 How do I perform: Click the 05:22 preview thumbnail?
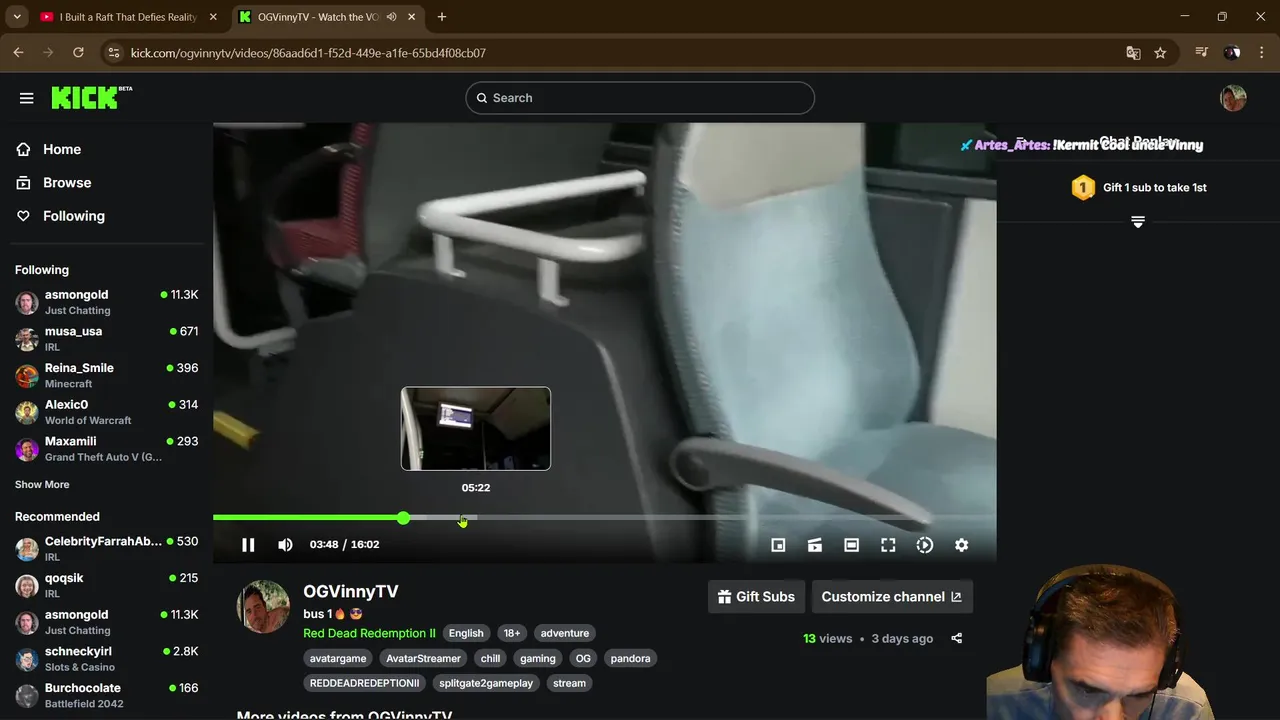tap(476, 428)
